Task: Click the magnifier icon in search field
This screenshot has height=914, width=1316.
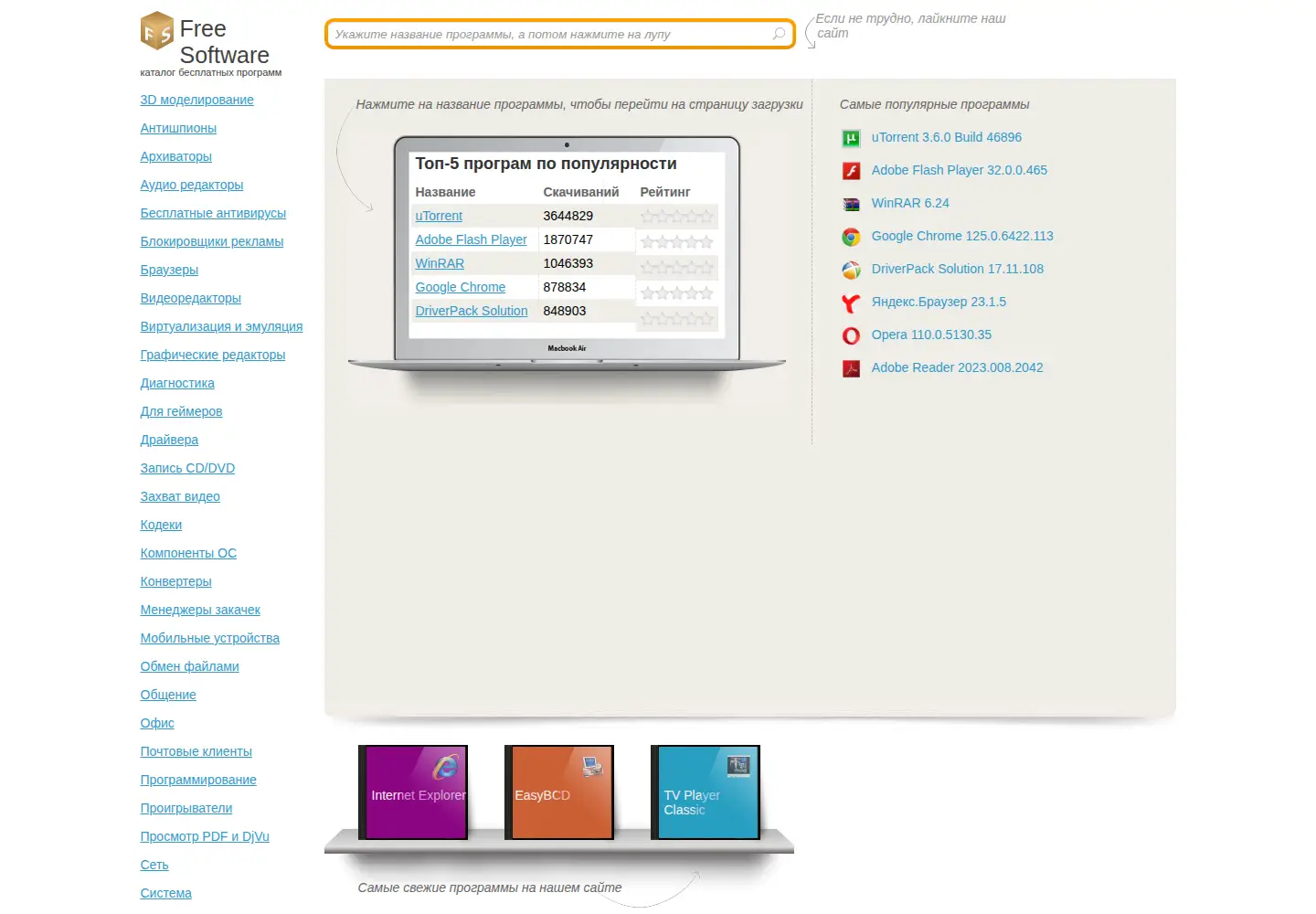Action: pyautogui.click(x=779, y=34)
